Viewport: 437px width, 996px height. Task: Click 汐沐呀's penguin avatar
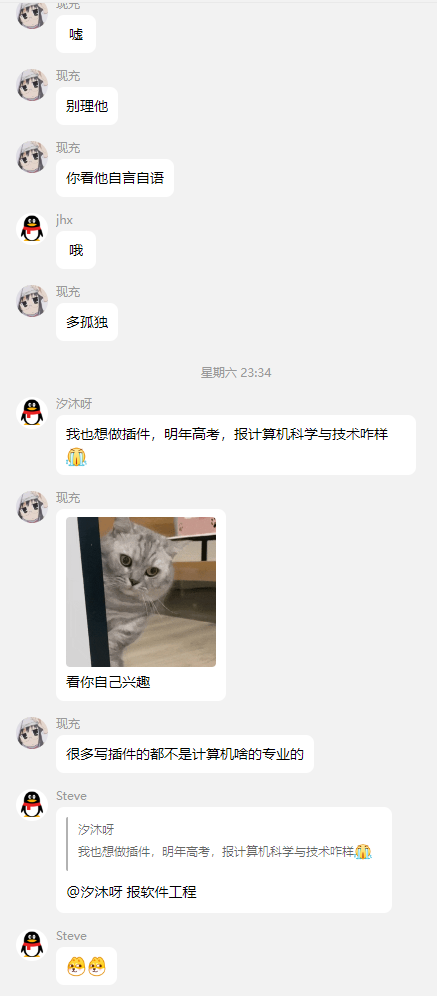pyautogui.click(x=32, y=413)
